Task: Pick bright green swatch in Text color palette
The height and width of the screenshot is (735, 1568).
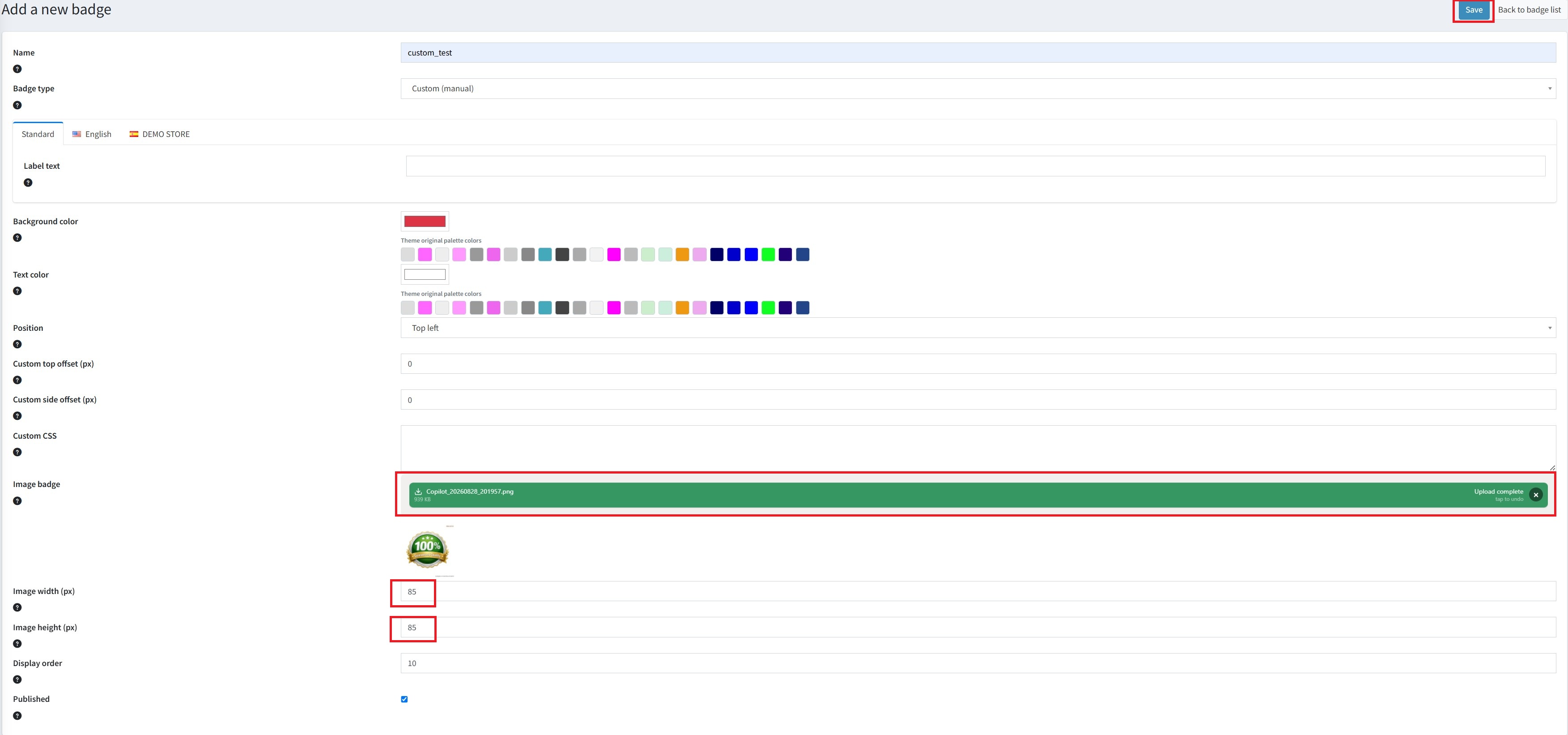Action: click(x=768, y=308)
